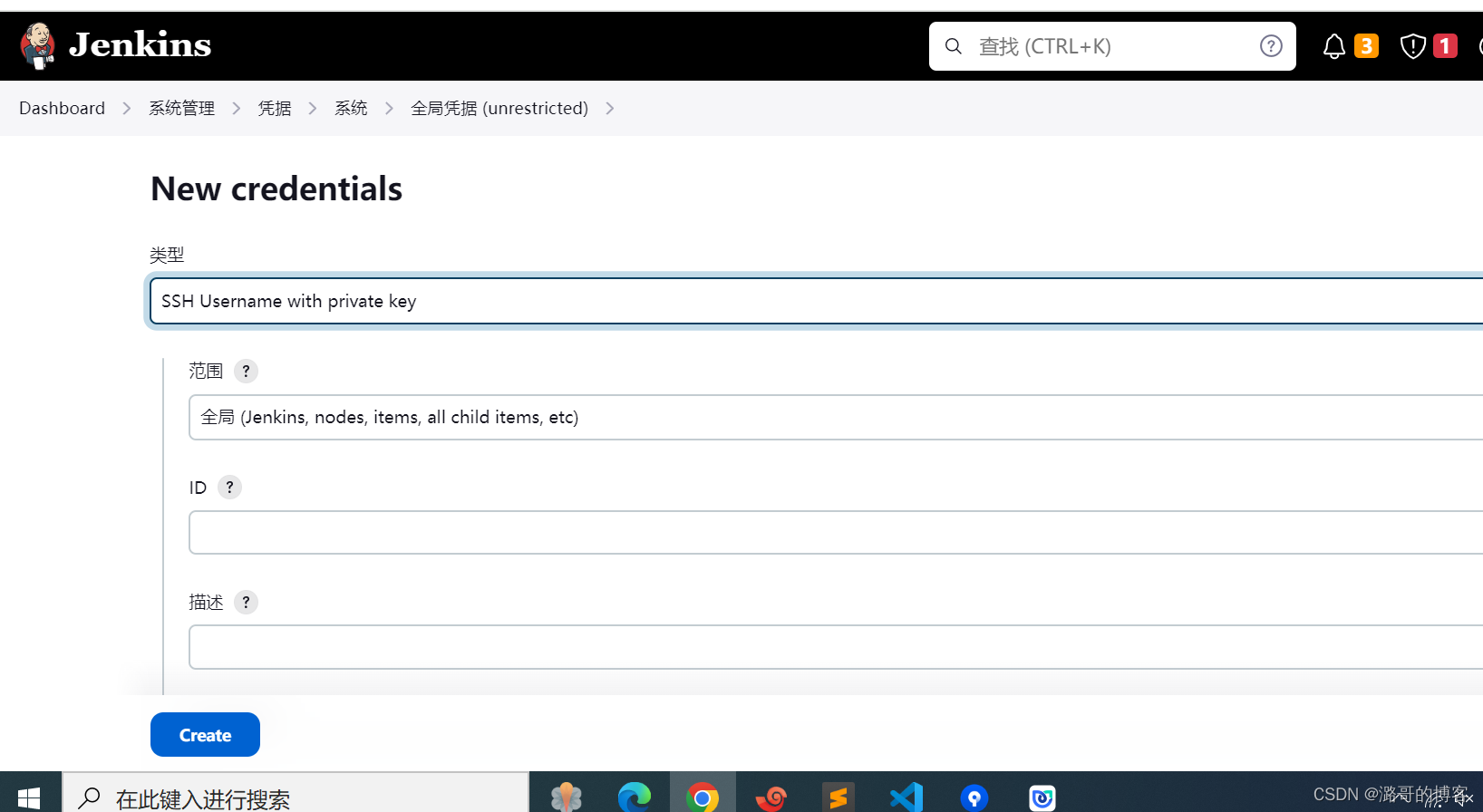Open the 范围 scope dropdown

[836, 417]
